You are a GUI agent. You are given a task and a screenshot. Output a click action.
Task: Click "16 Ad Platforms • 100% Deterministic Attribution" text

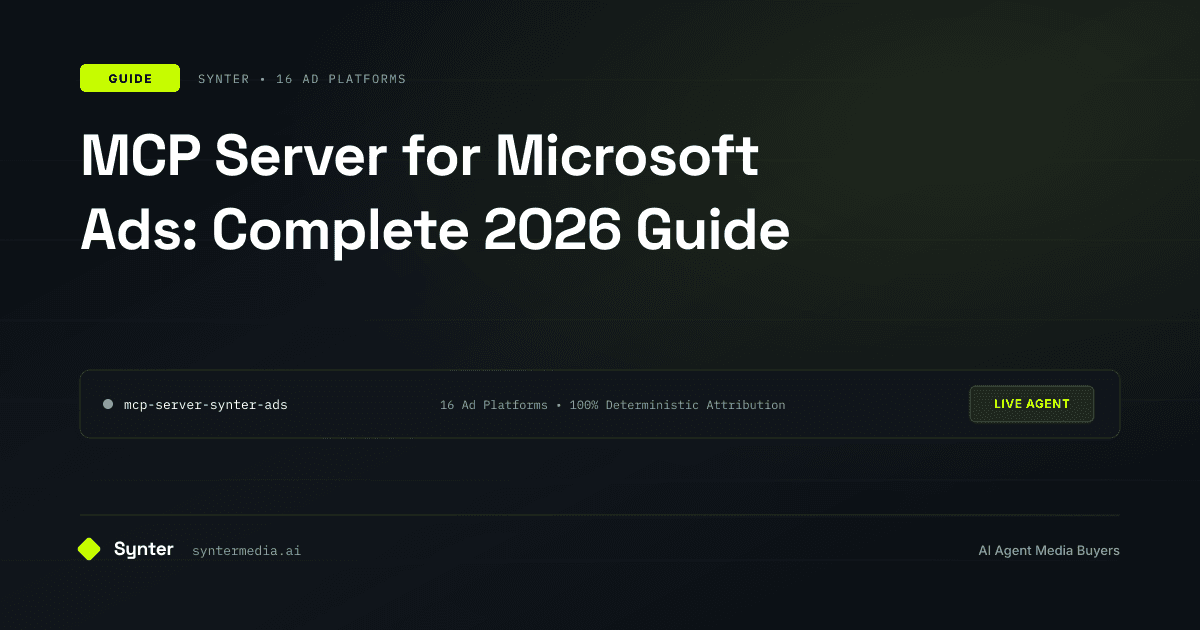click(x=612, y=405)
